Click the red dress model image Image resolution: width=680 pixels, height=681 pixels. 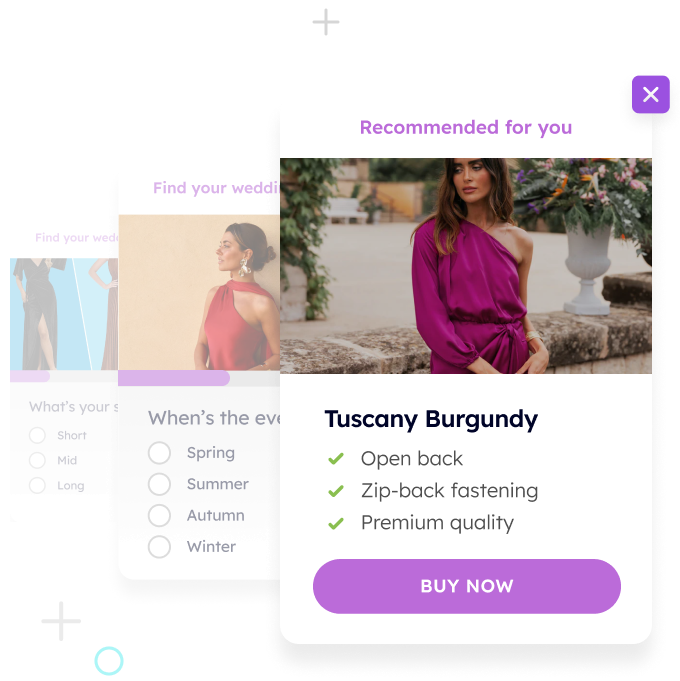point(199,292)
